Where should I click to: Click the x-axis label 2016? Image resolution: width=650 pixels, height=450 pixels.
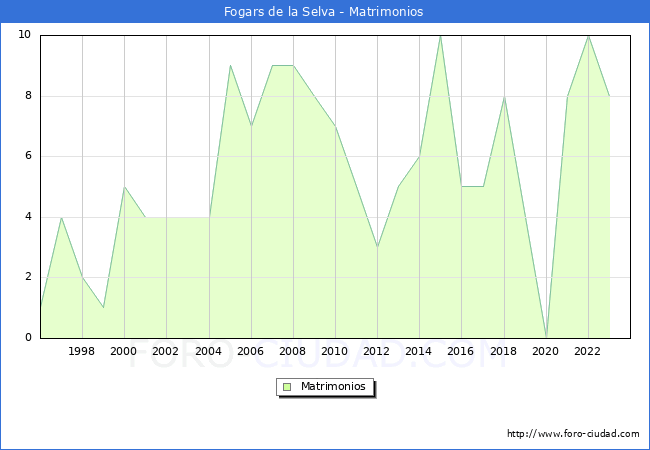pos(461,351)
